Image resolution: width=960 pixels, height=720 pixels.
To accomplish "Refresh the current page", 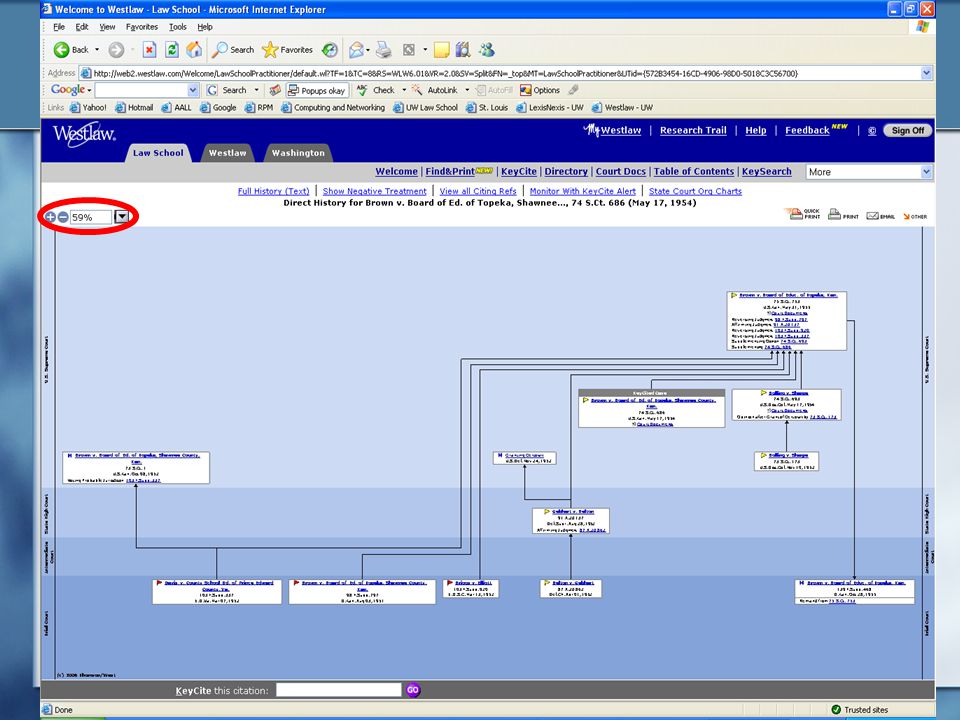I will point(172,50).
